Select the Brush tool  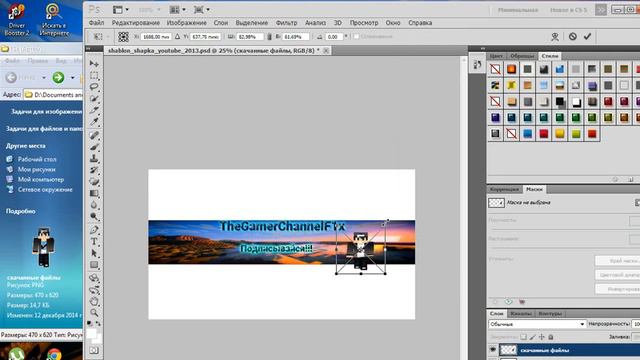(x=94, y=147)
